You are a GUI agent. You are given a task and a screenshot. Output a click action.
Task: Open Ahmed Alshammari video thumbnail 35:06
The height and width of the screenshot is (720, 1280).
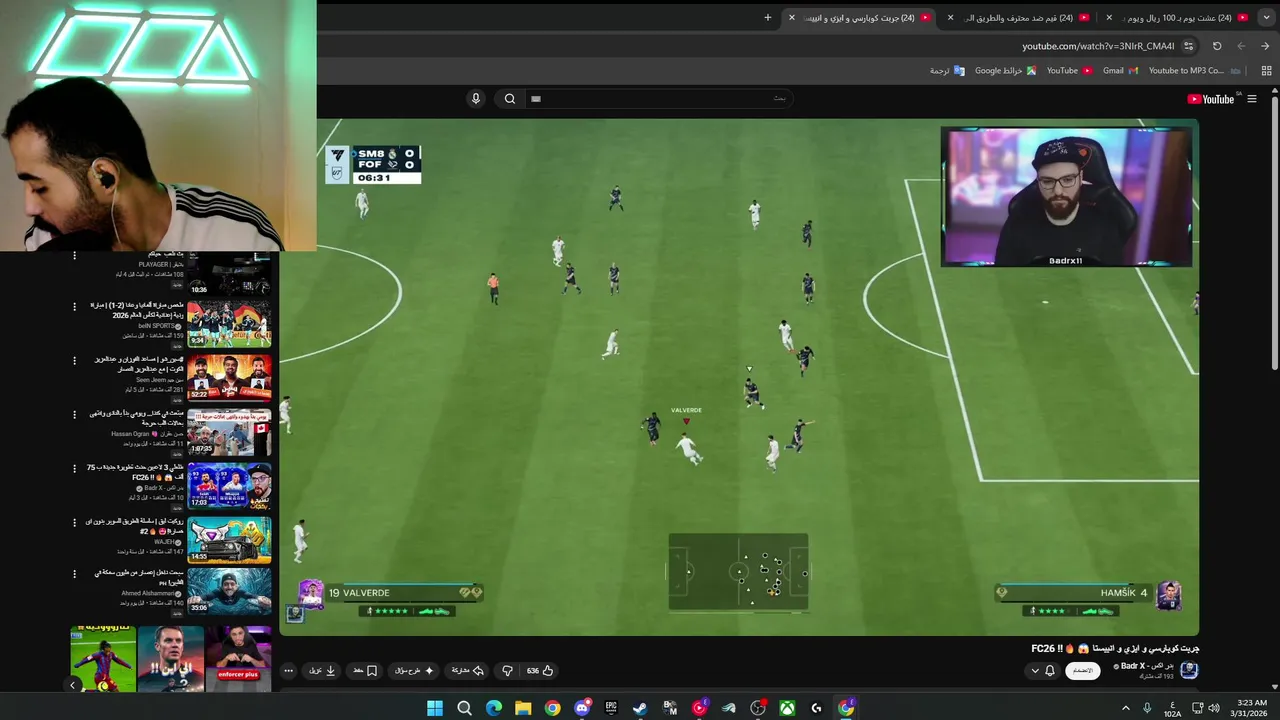point(229,591)
